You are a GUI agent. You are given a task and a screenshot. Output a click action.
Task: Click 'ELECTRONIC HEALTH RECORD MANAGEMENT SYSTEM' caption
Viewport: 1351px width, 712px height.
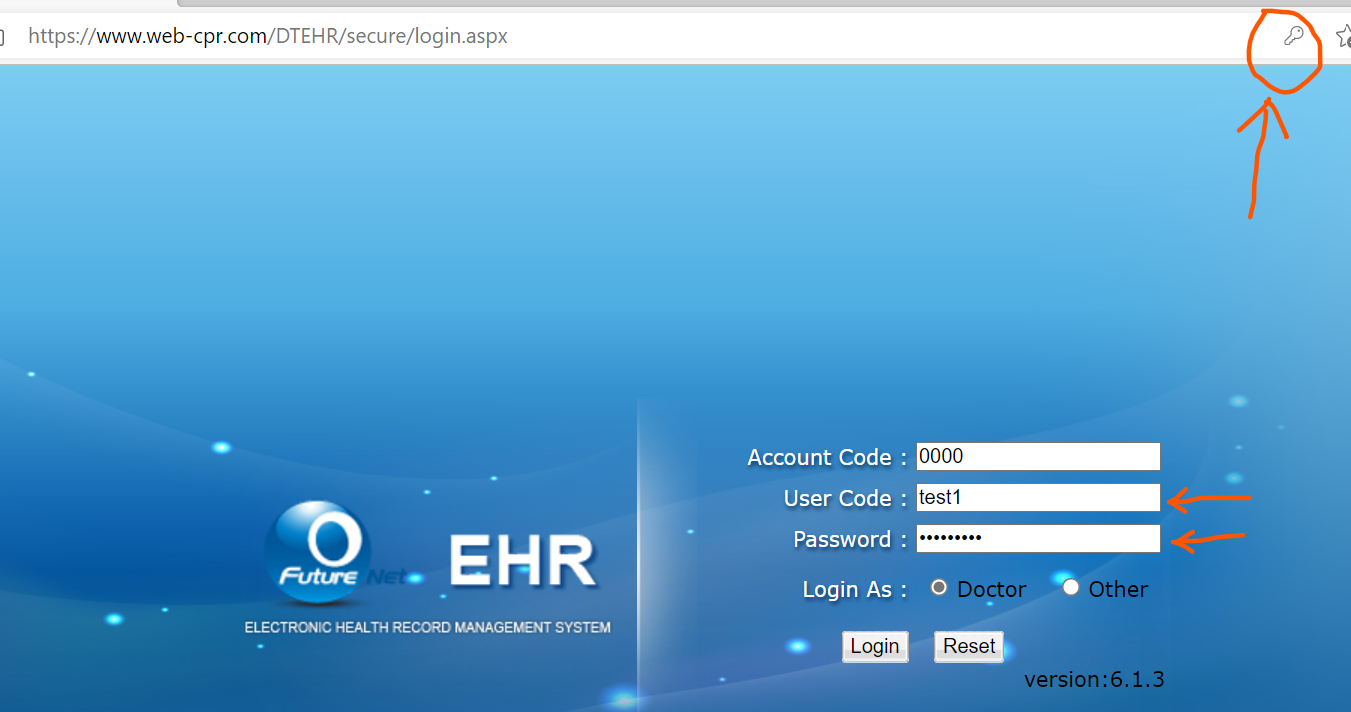[x=428, y=628]
